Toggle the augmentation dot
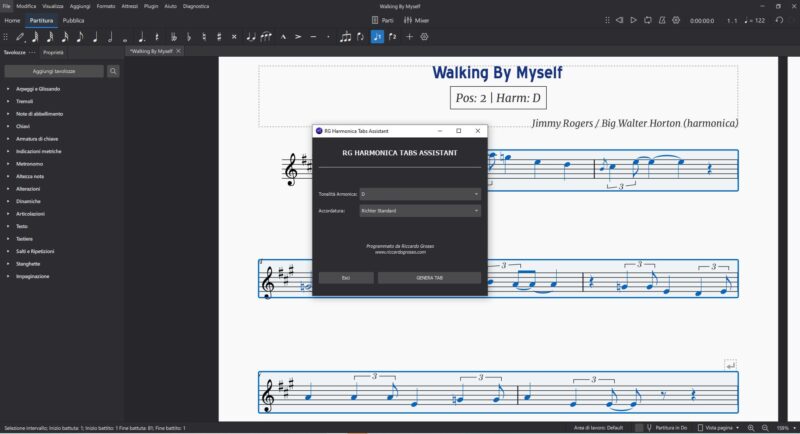Image resolution: width=800 pixels, height=434 pixels. [141, 37]
